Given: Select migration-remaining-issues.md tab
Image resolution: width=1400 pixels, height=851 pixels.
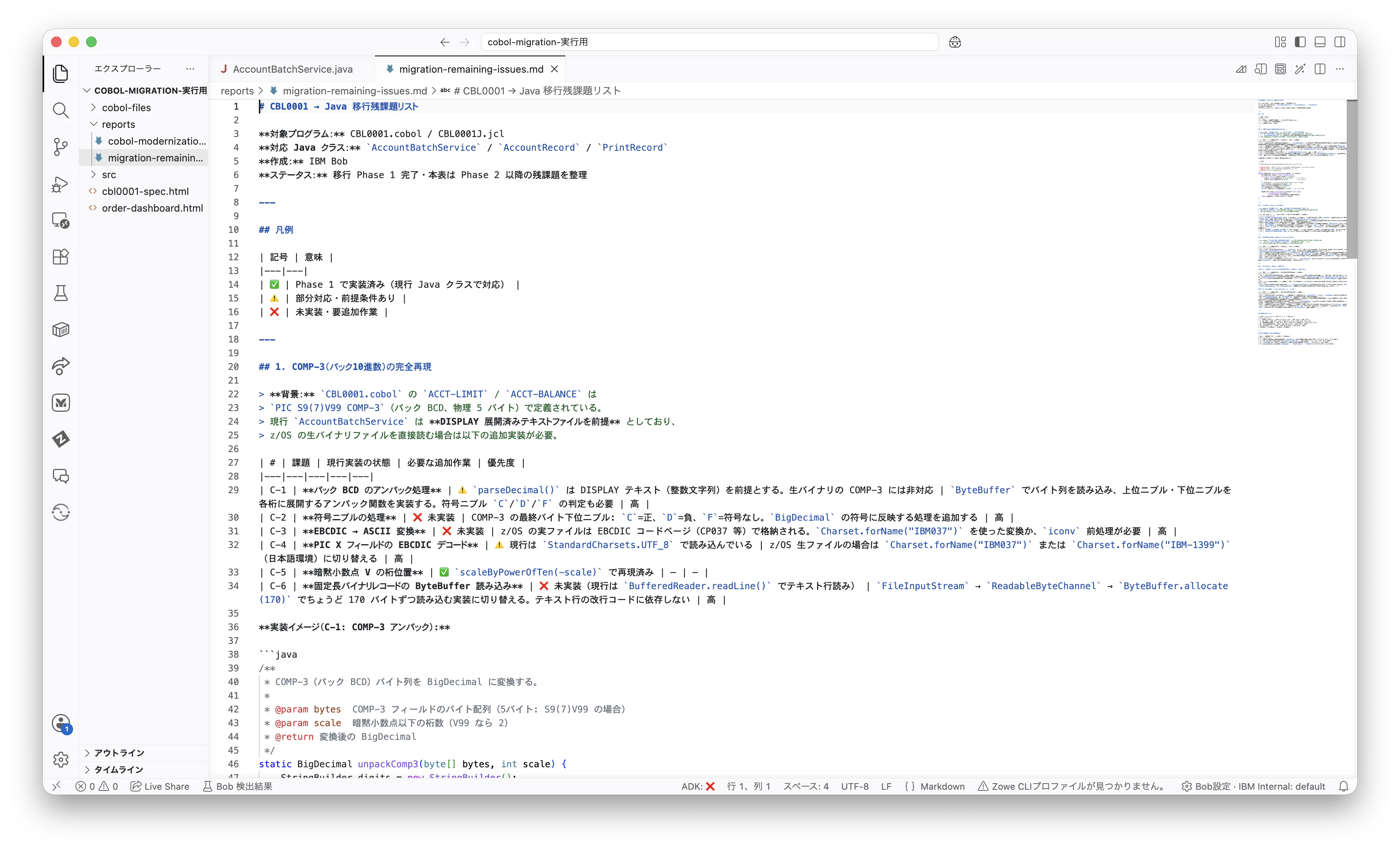Looking at the screenshot, I should point(470,69).
